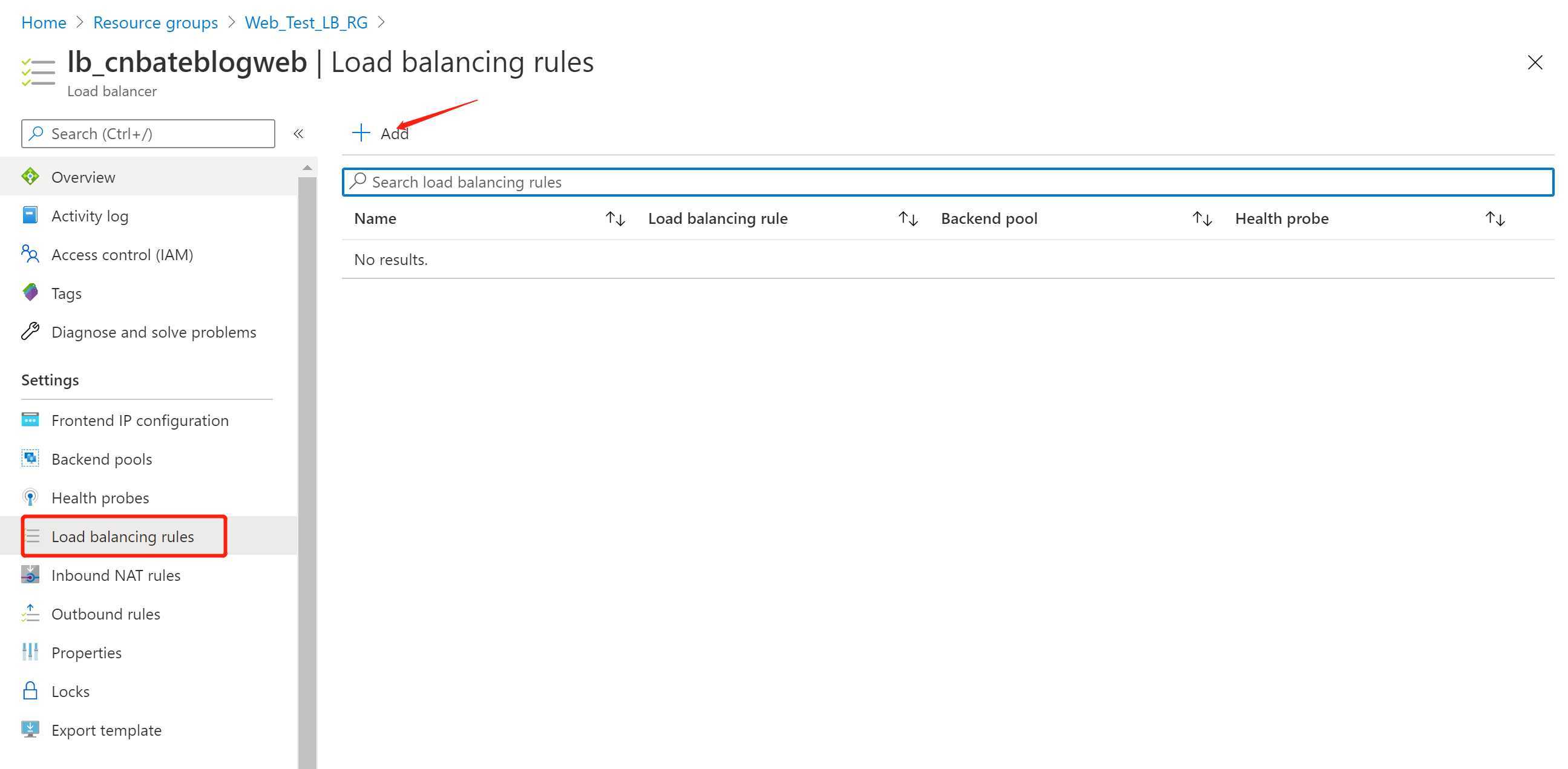Viewport: 1568px width, 769px height.
Task: Click the load balancer resource icon by title
Action: (38, 73)
